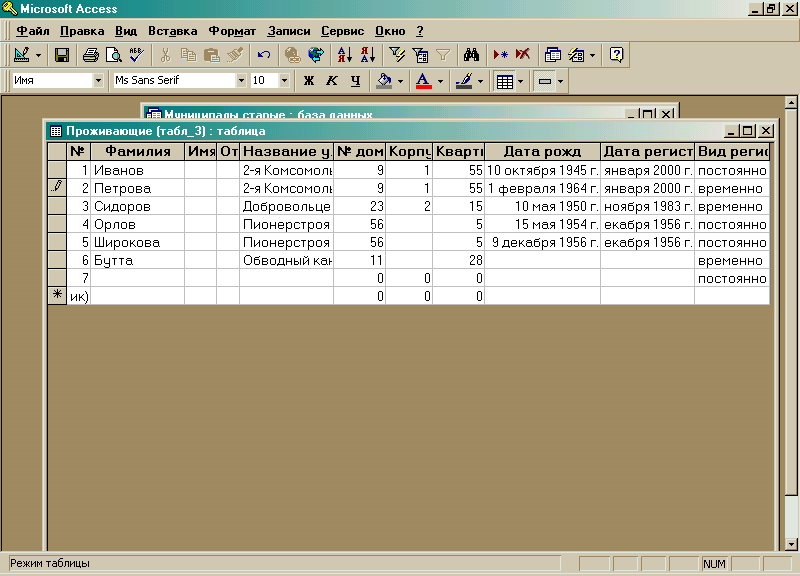
Task: Click the Access key icon in title bar
Action: click(9, 9)
